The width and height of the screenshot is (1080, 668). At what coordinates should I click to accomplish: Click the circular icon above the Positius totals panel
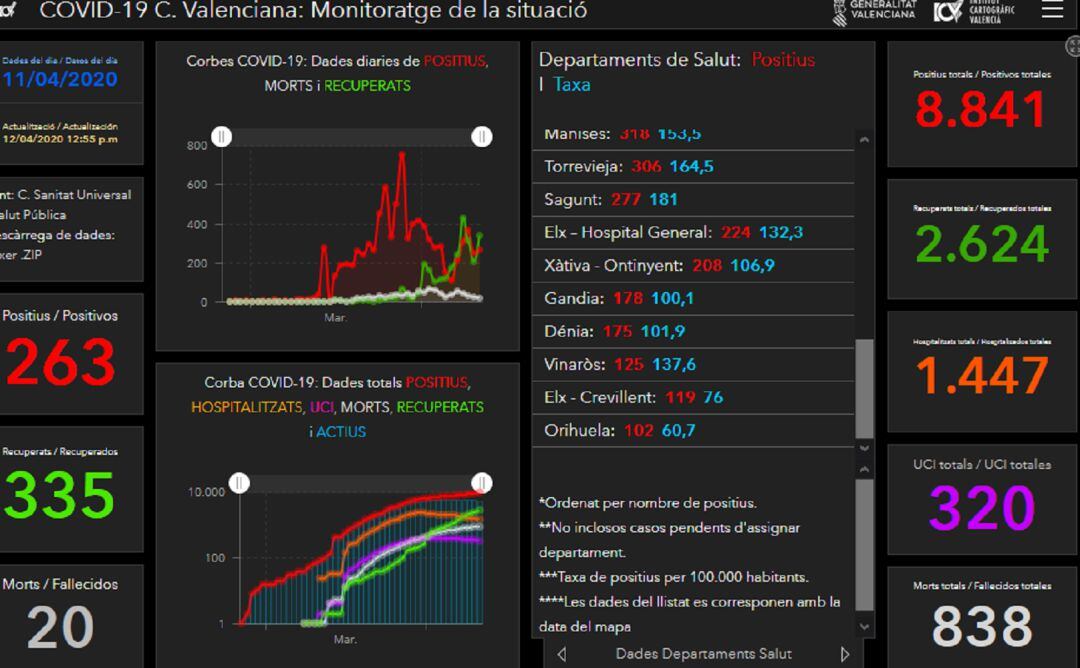1074,44
